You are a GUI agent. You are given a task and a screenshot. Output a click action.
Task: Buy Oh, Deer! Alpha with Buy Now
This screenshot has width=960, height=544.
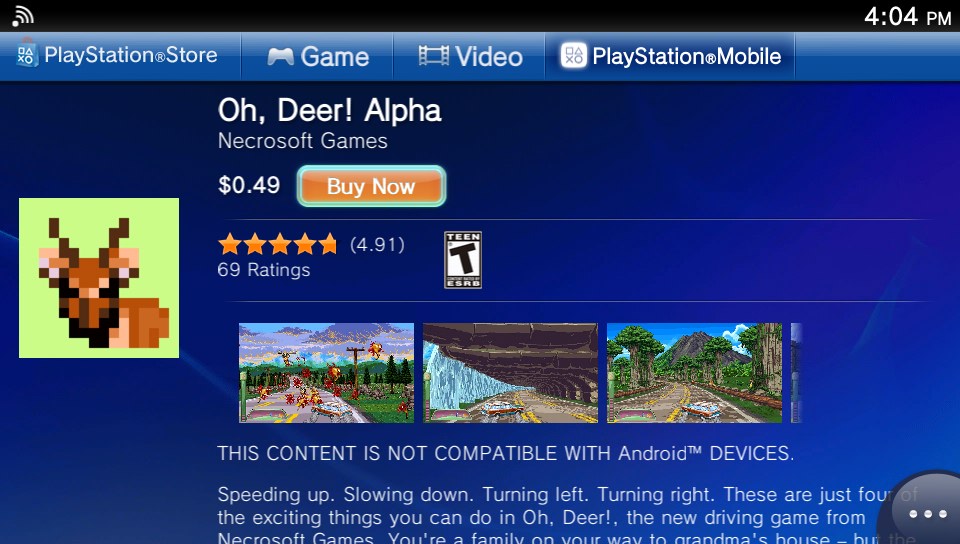pos(371,186)
